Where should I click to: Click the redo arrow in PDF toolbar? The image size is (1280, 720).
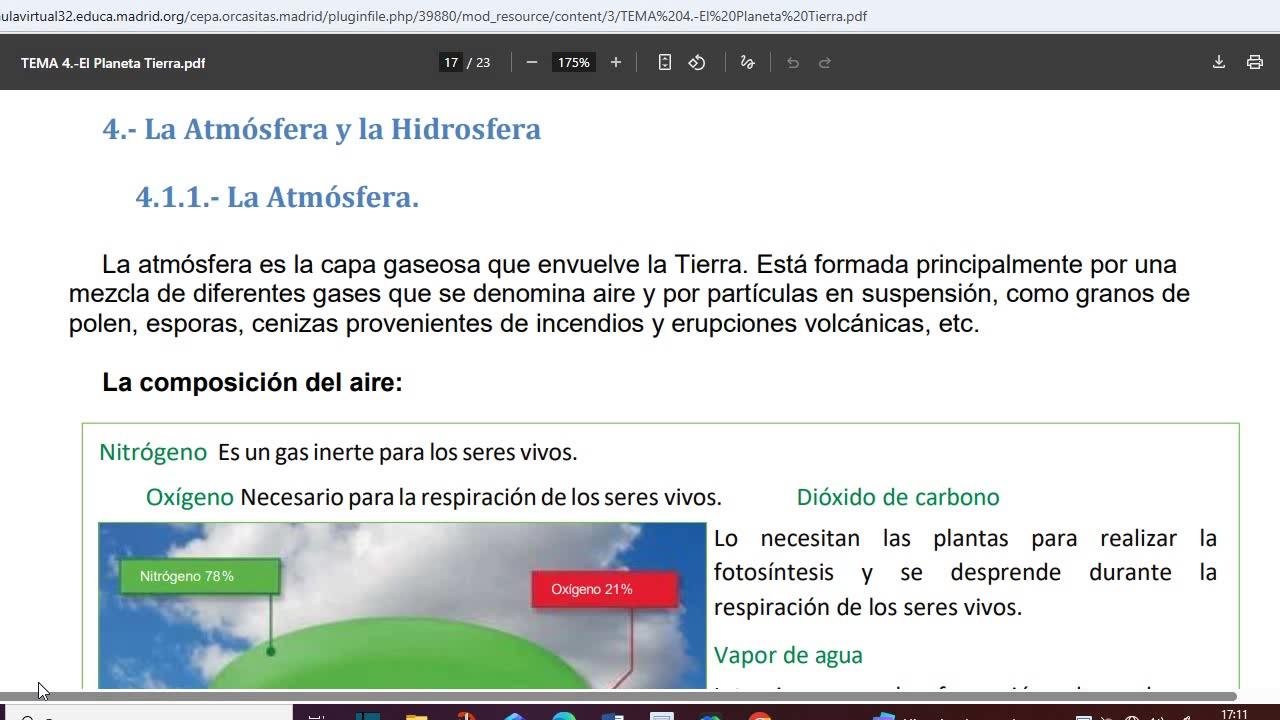pyautogui.click(x=825, y=62)
